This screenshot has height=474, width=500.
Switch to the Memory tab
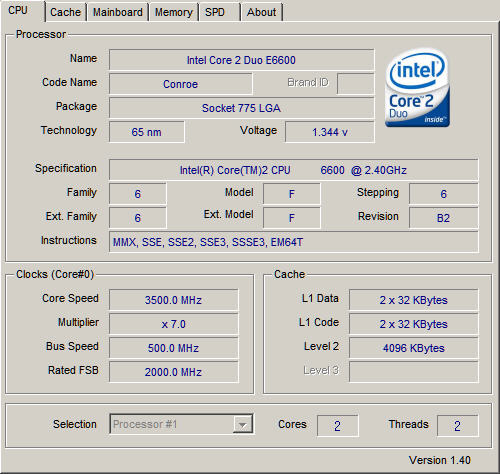click(174, 12)
